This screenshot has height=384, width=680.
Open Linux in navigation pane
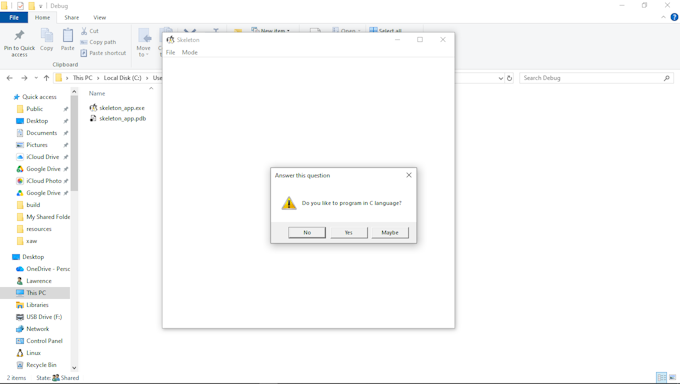click(x=28, y=353)
